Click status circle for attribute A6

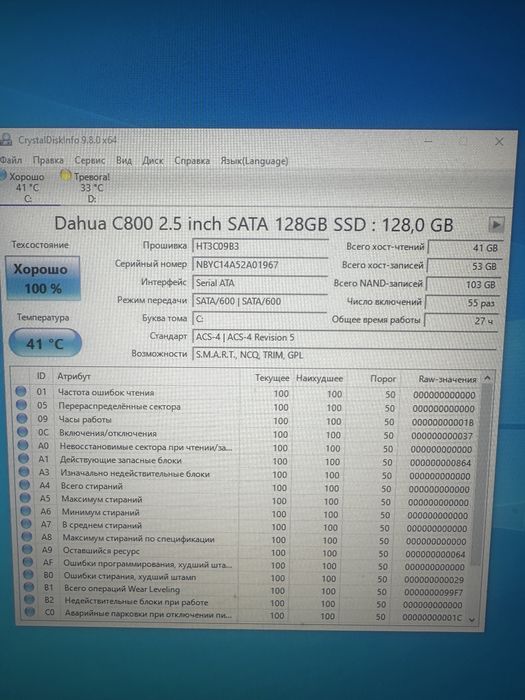(26, 510)
